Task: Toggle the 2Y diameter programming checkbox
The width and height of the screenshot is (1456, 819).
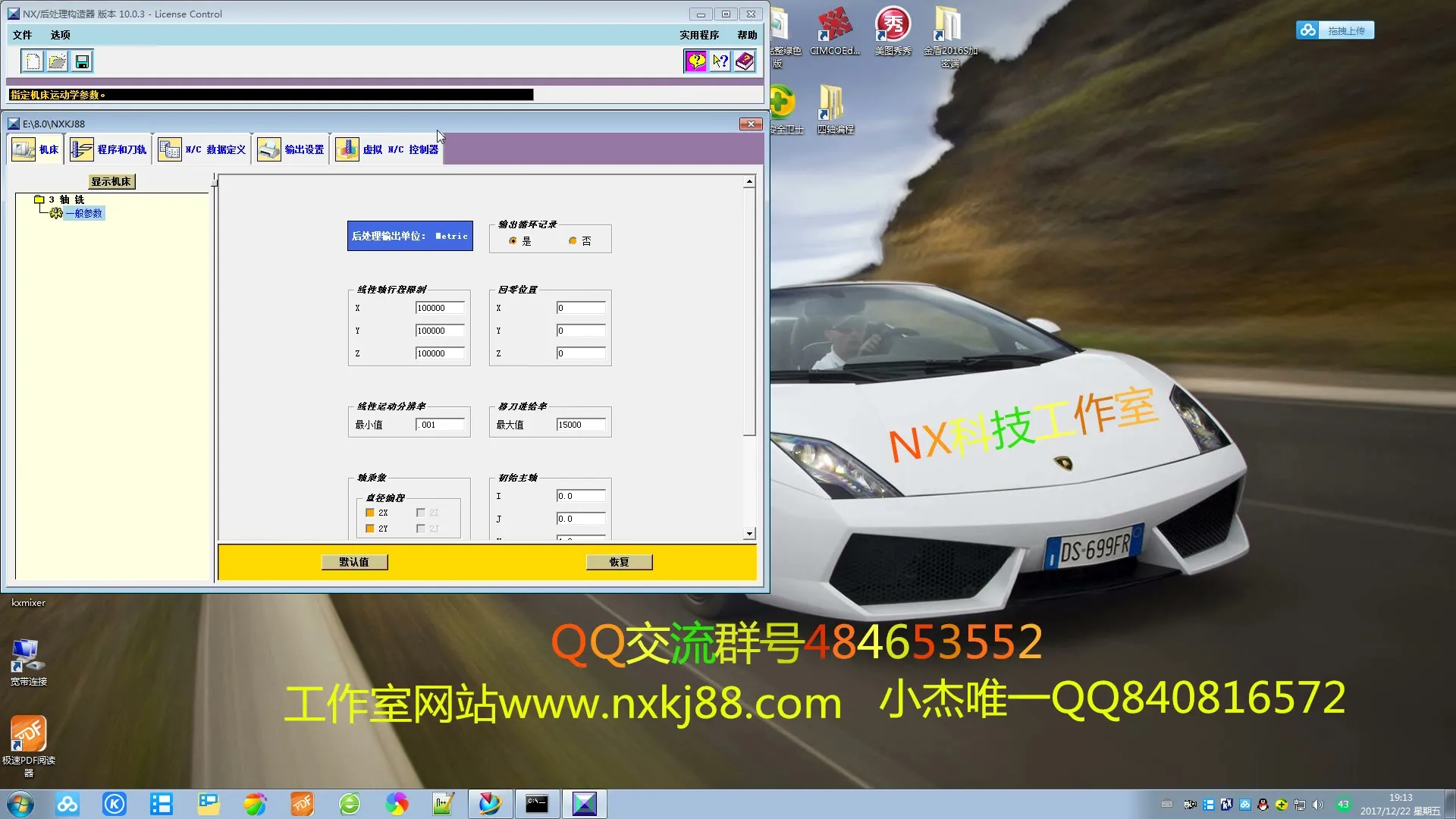Action: pos(370,529)
